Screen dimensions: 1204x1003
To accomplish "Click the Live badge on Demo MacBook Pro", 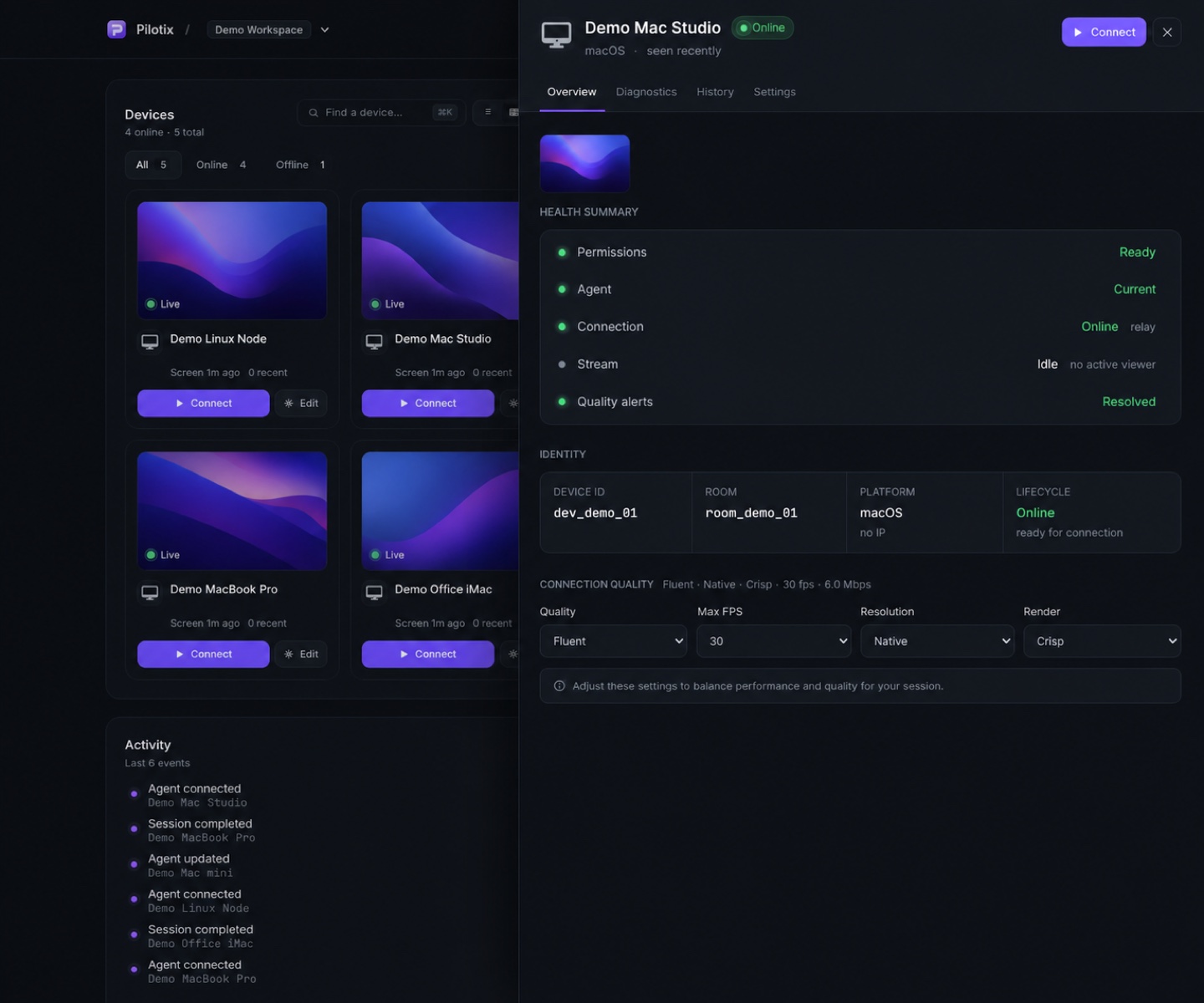I will point(163,555).
